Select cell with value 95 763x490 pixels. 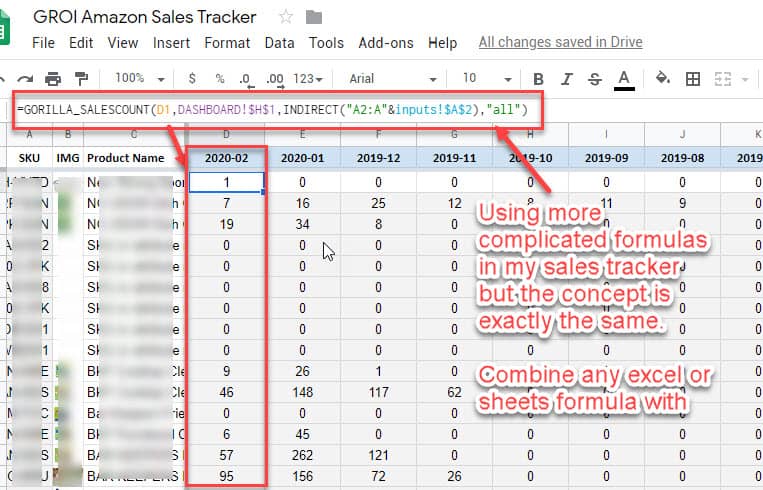tap(226, 476)
